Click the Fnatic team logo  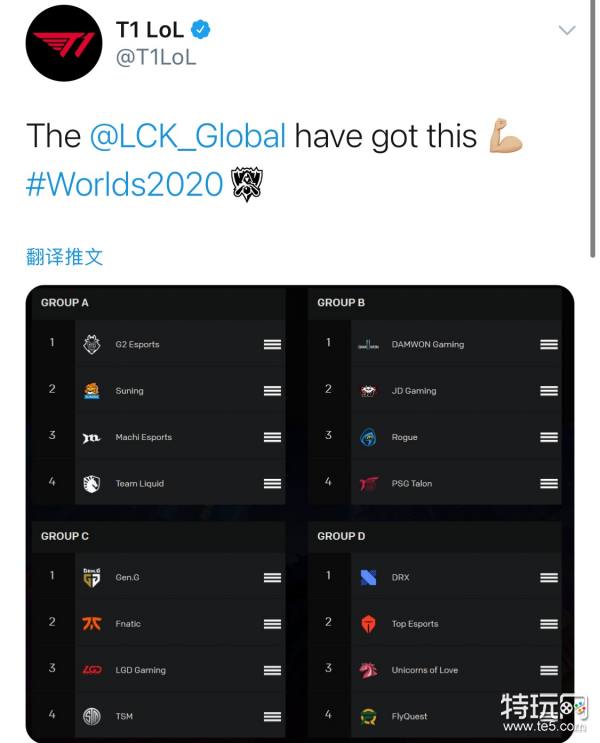pyautogui.click(x=92, y=624)
